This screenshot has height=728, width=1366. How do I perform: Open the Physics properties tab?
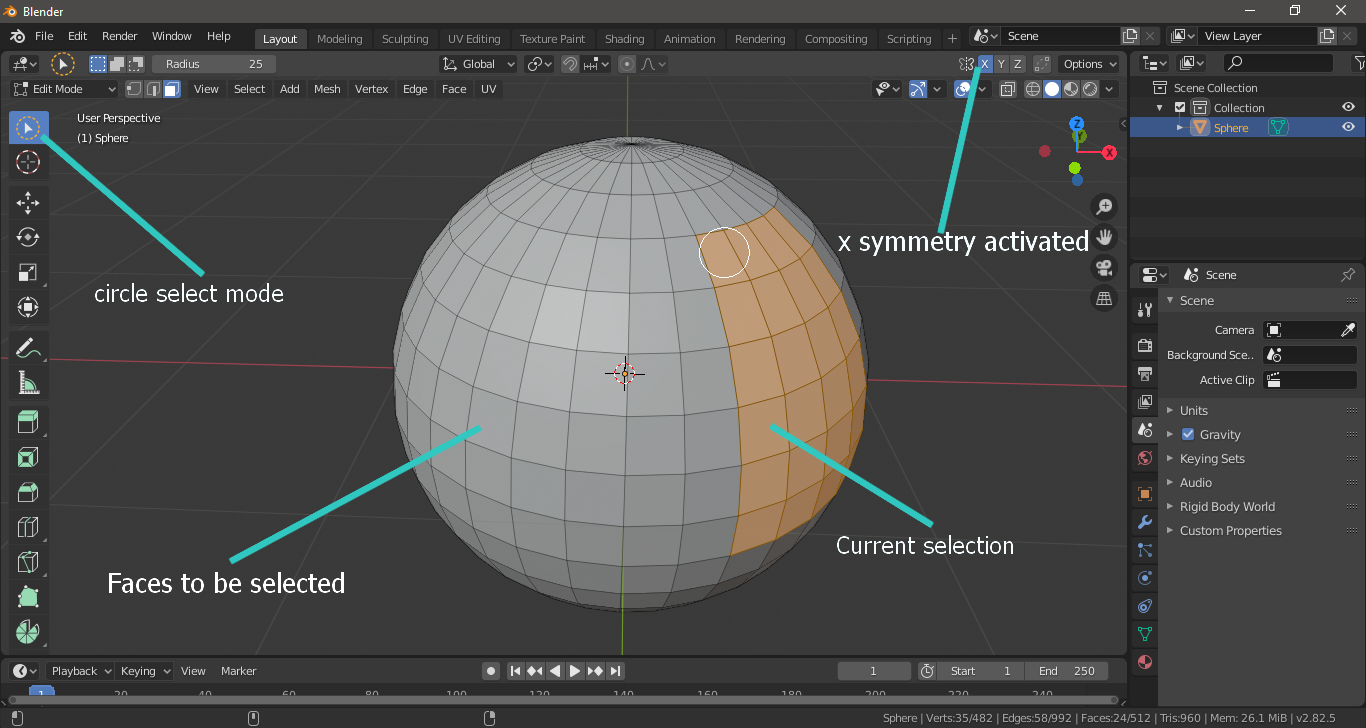[1145, 578]
